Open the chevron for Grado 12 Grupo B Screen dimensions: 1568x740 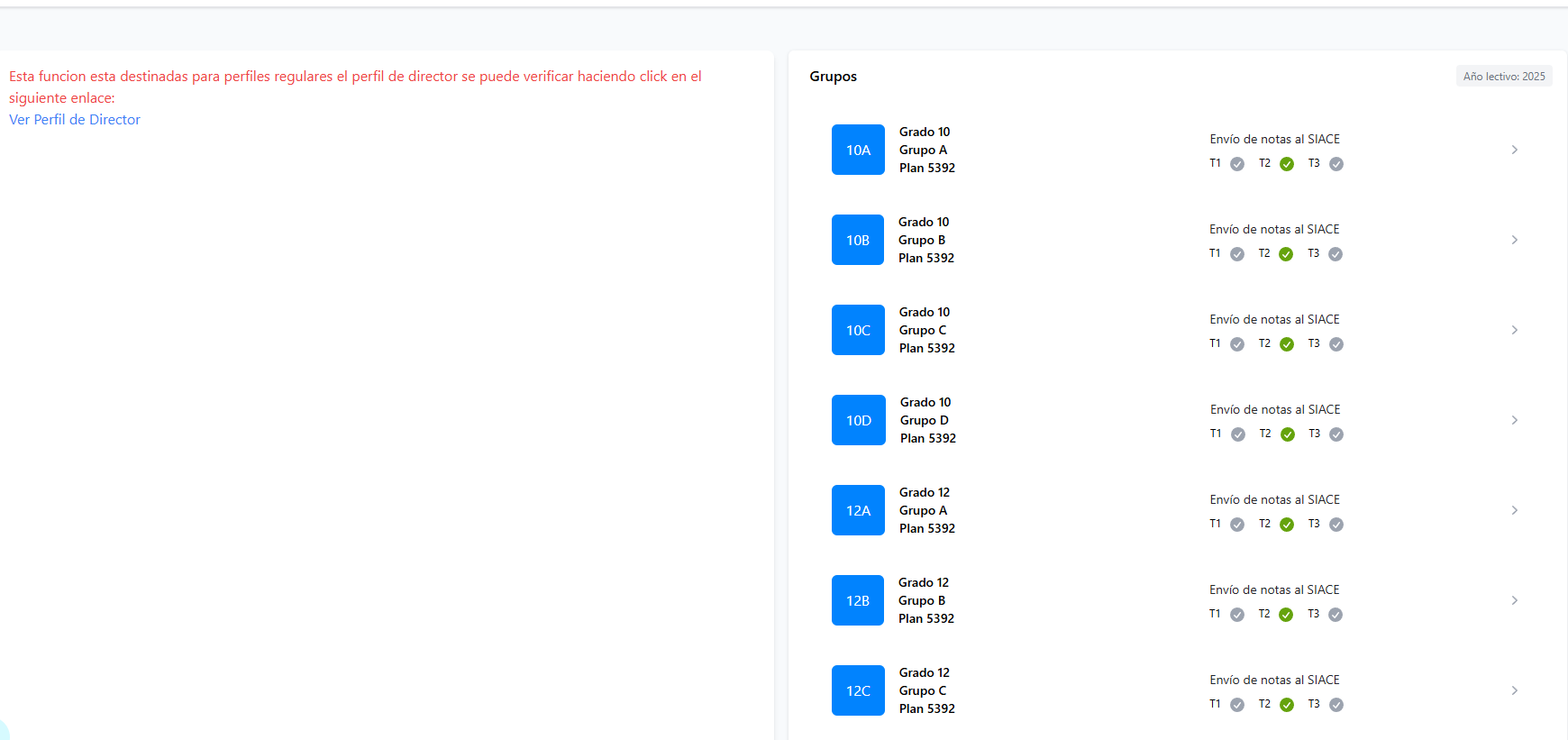[x=1515, y=600]
